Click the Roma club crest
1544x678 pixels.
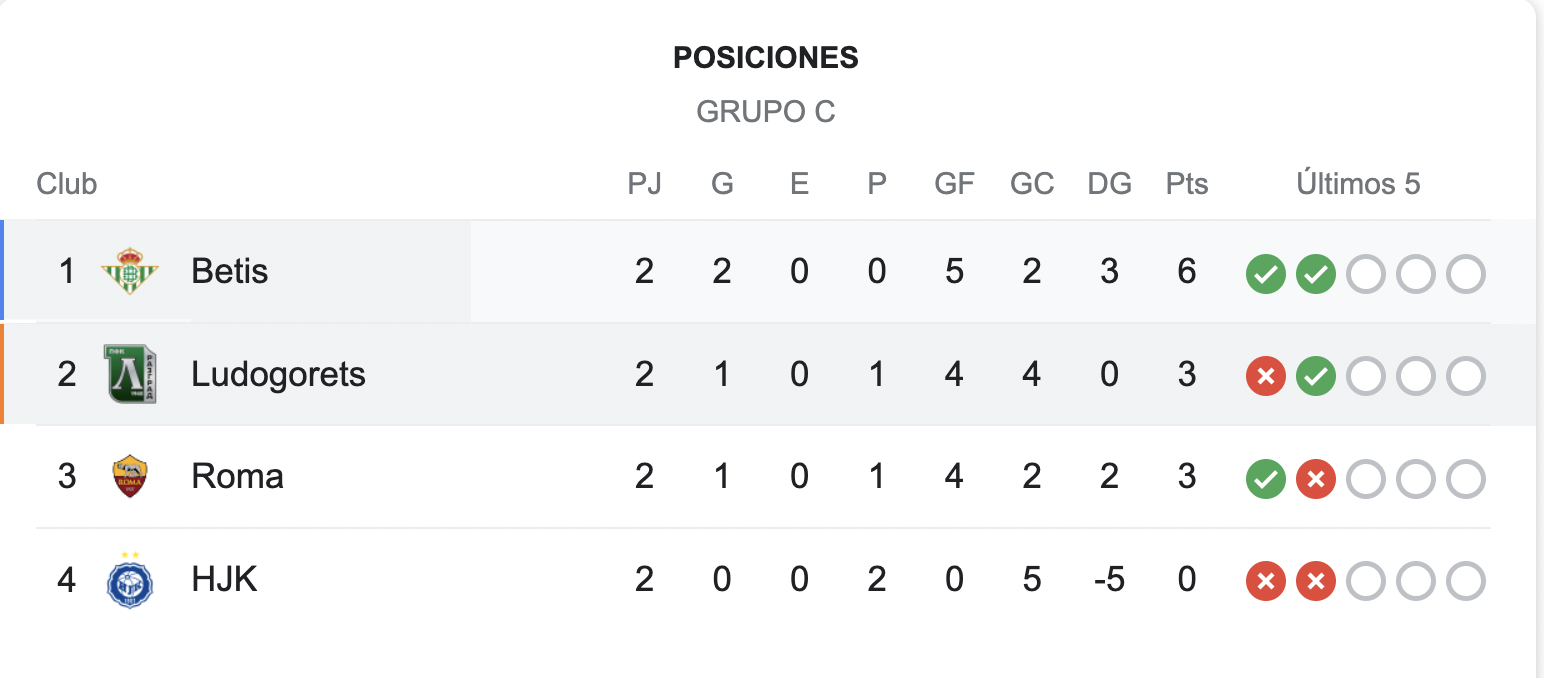pyautogui.click(x=130, y=476)
